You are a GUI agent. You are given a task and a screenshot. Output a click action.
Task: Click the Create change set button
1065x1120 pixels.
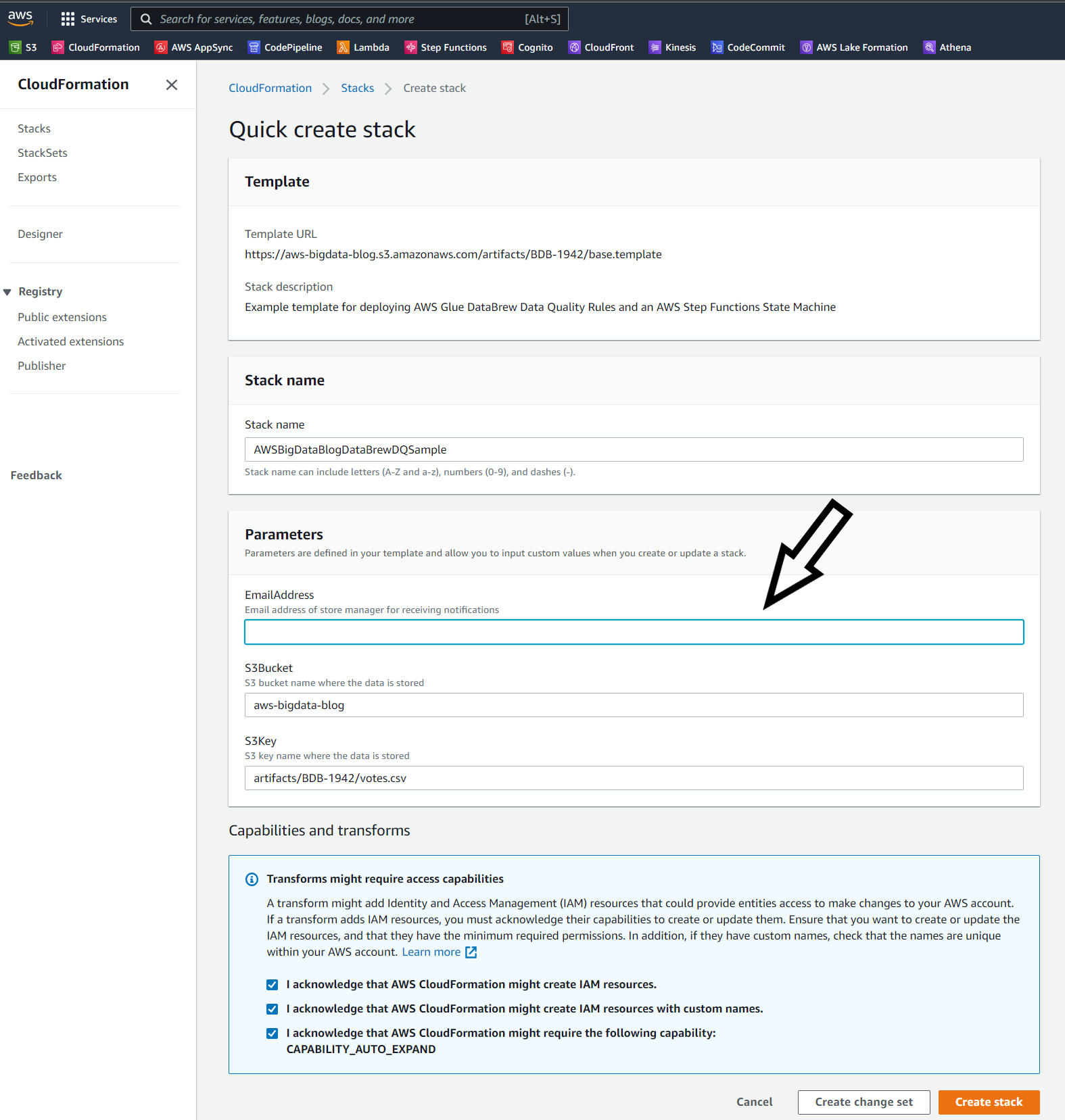coord(864,1102)
